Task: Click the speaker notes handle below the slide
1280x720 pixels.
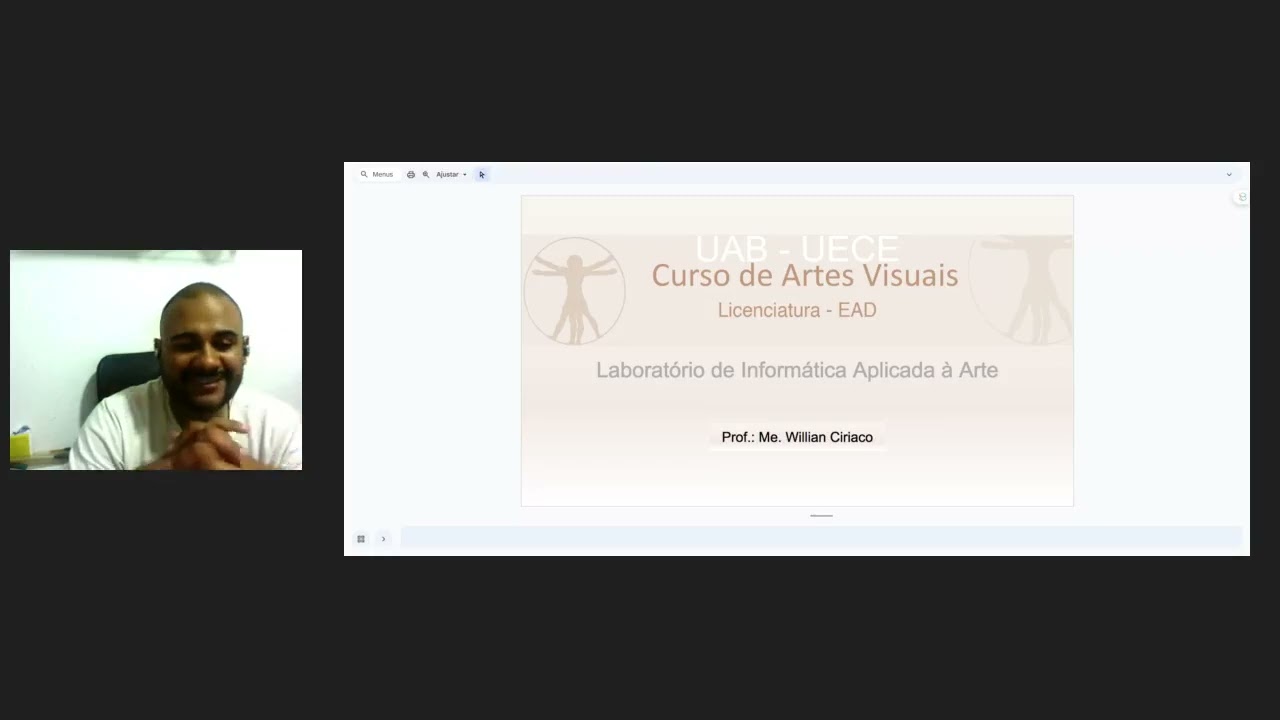Action: [821, 516]
